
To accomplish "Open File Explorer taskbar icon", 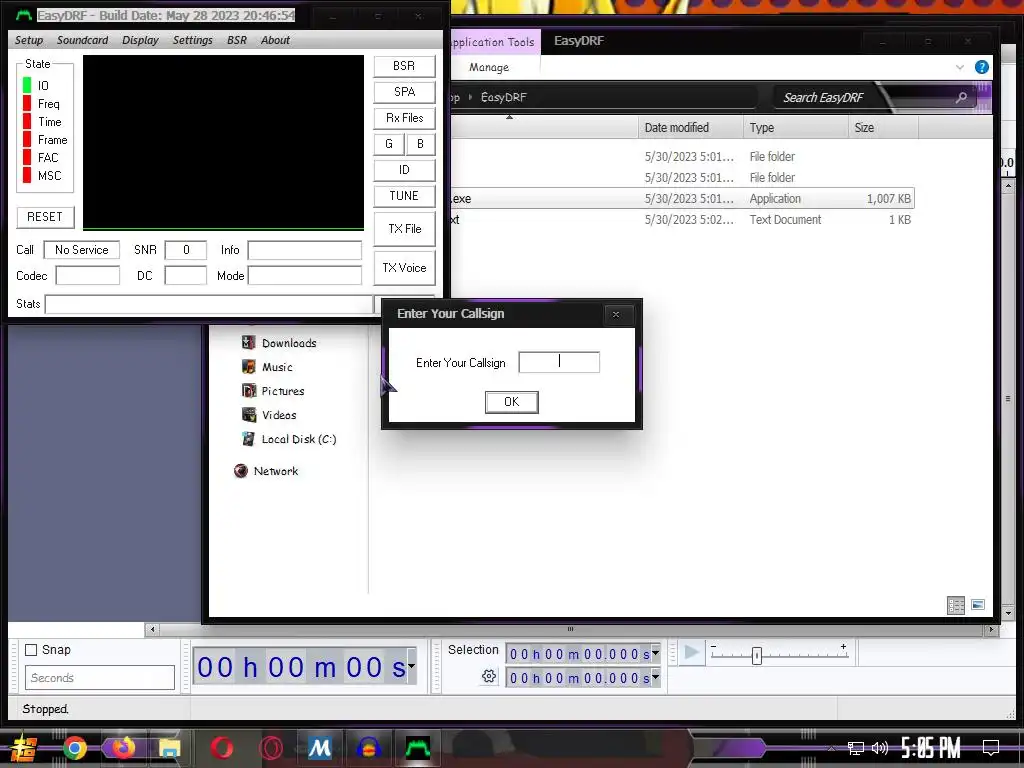I will pyautogui.click(x=170, y=748).
